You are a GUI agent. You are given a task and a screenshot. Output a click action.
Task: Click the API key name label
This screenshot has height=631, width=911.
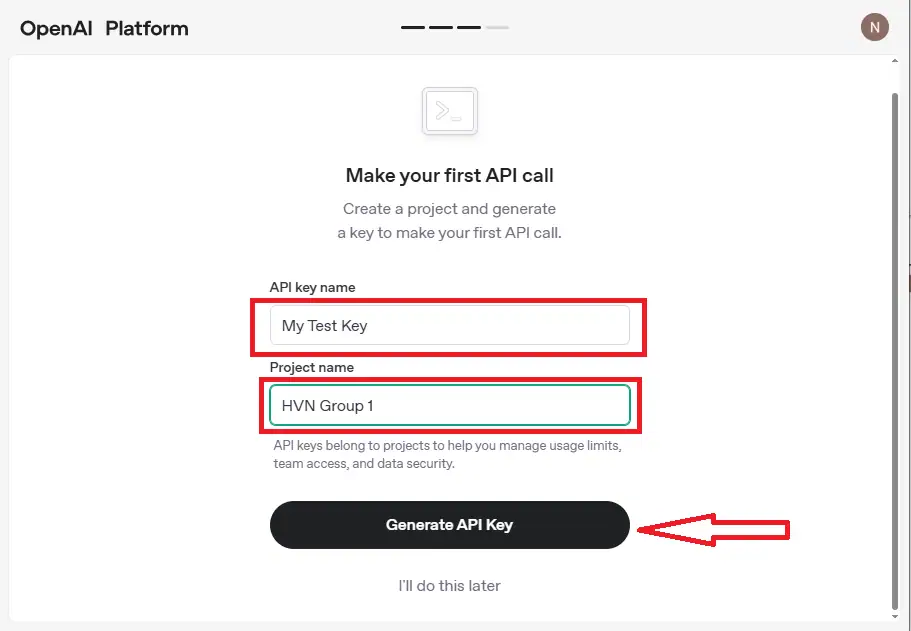coord(312,287)
